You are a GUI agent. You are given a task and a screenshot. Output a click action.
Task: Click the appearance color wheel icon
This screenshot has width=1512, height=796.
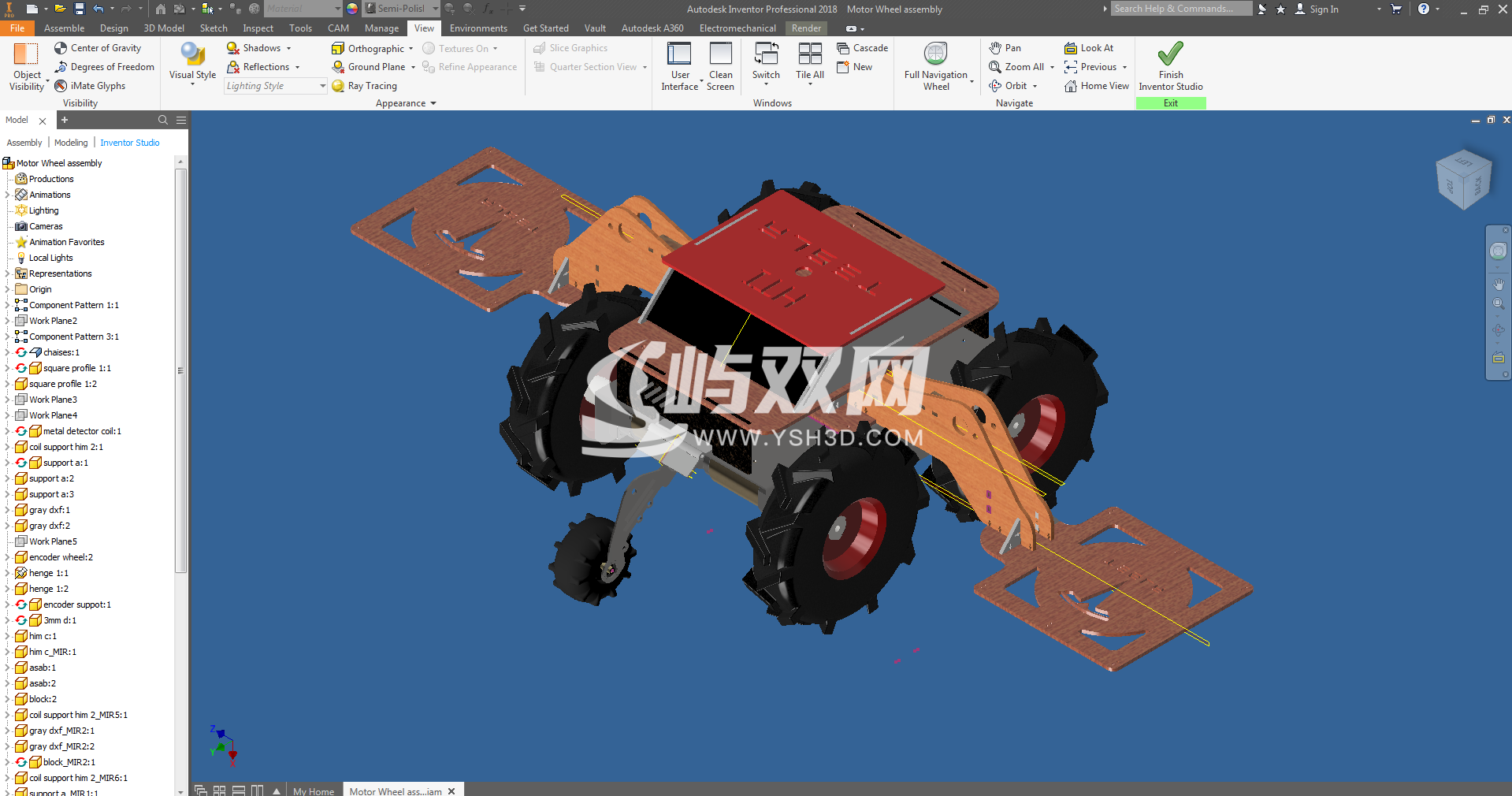click(x=352, y=9)
